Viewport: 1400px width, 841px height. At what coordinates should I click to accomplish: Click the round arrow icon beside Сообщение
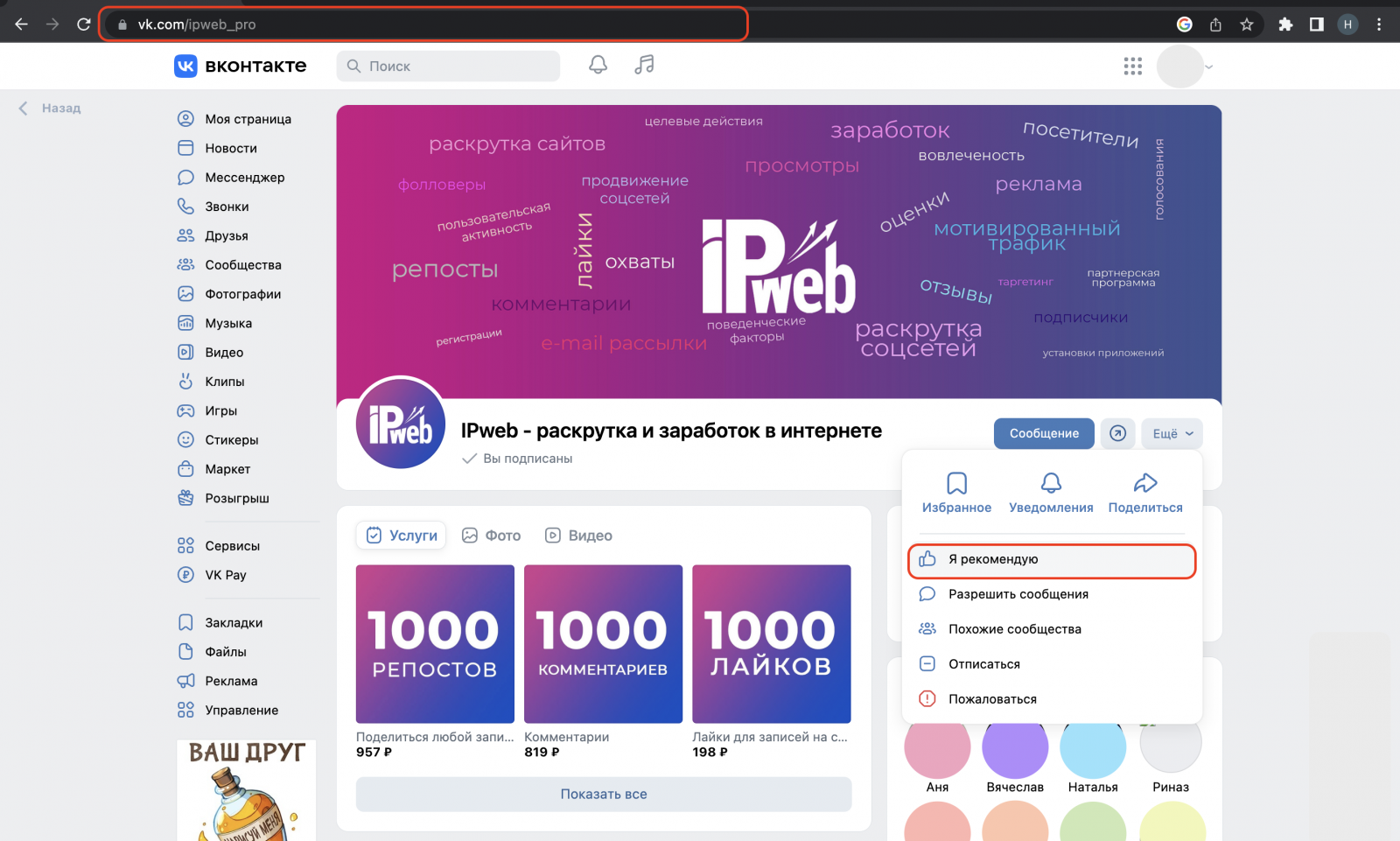pos(1117,433)
